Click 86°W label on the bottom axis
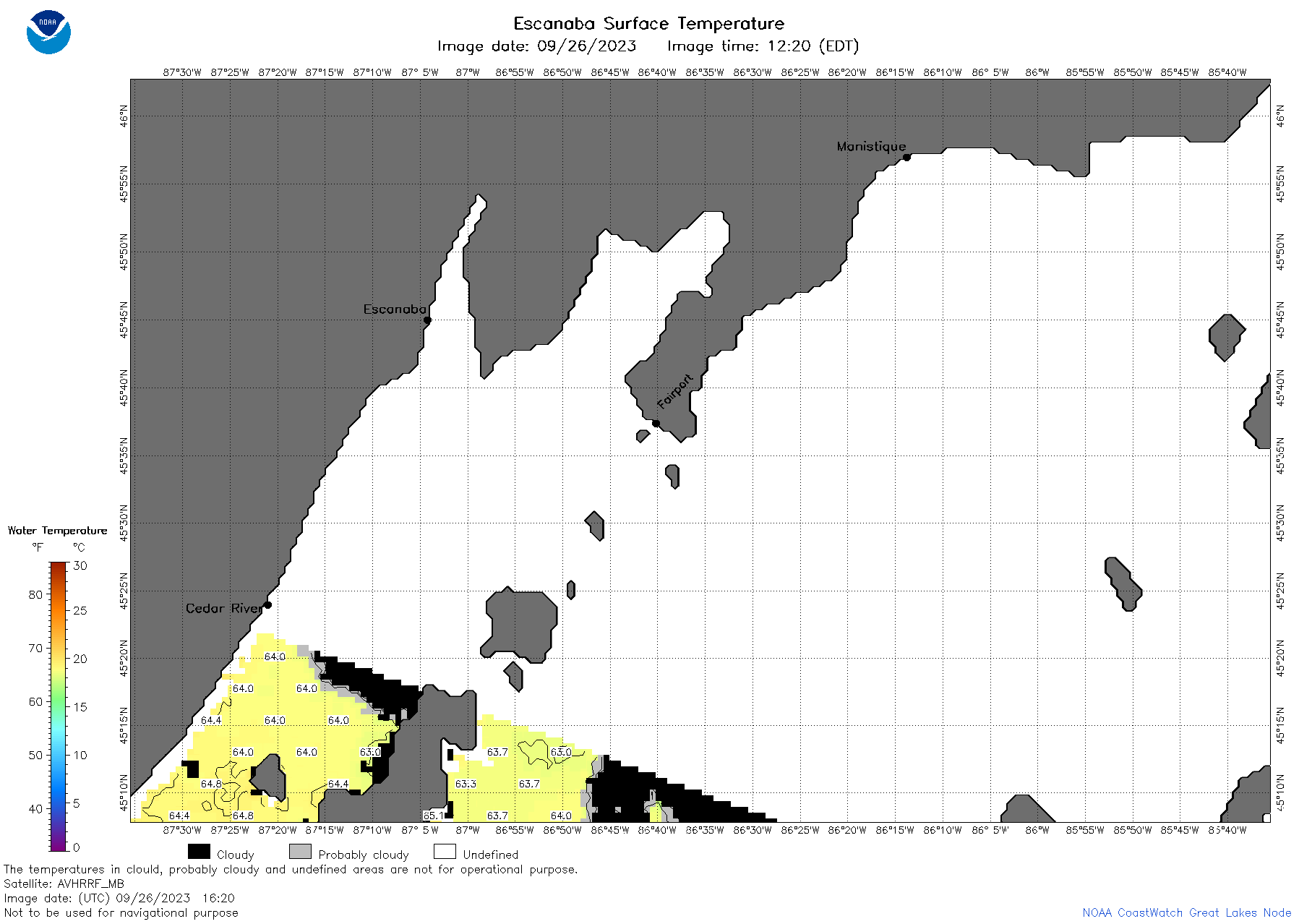1299x924 pixels. click(1037, 830)
